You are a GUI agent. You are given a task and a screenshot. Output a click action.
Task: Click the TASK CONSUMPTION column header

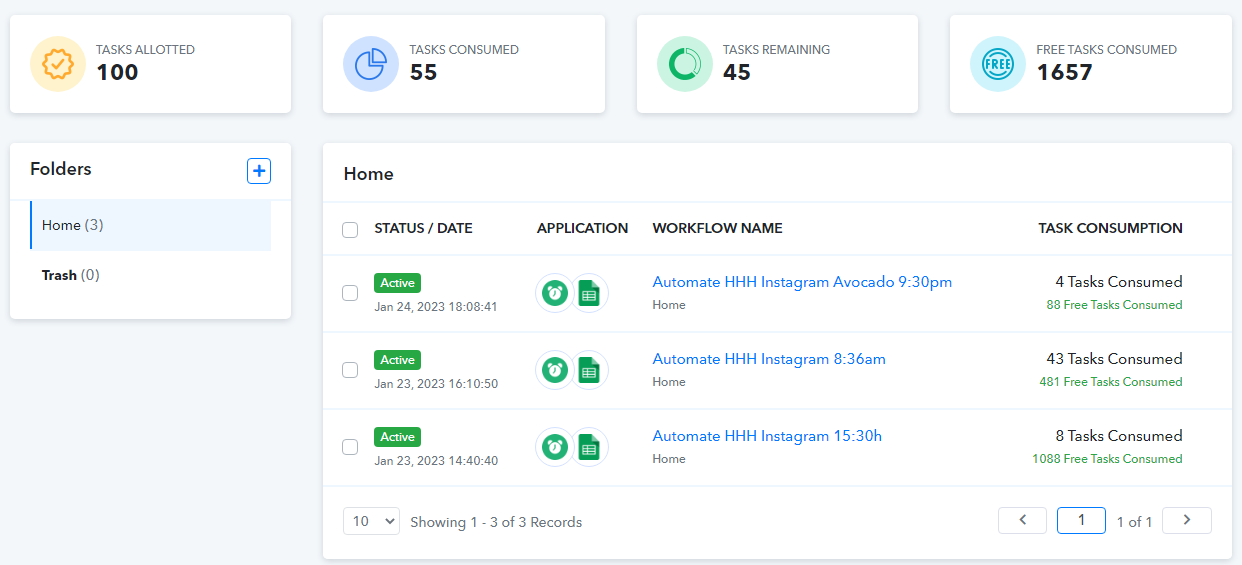pyautogui.click(x=1110, y=228)
